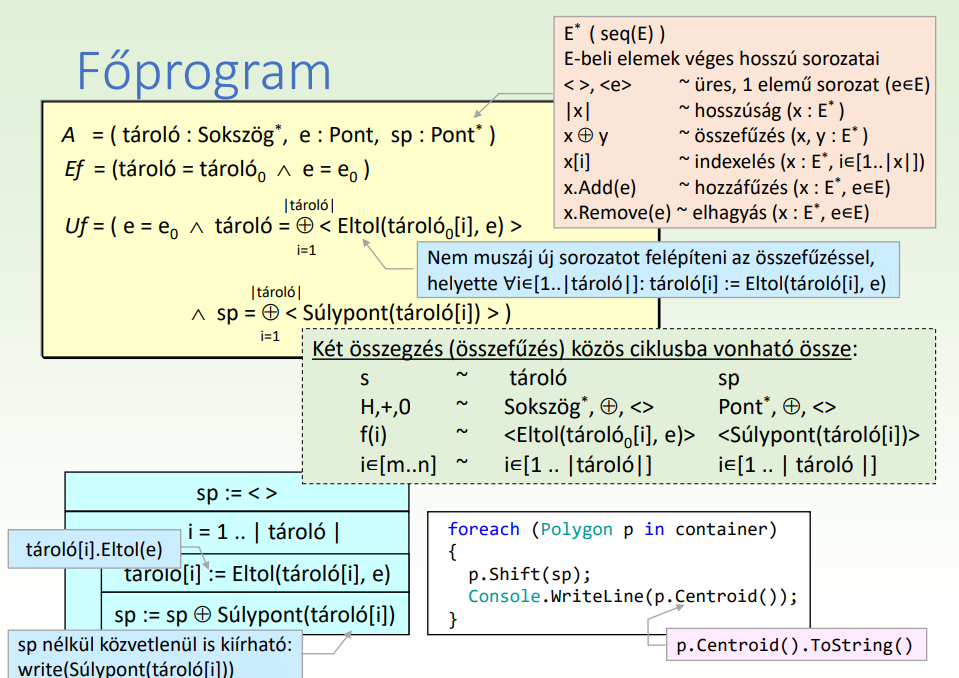Click the 'p.Shift(sp);' code line
Screen dimensions: 959x678
[x=529, y=574]
